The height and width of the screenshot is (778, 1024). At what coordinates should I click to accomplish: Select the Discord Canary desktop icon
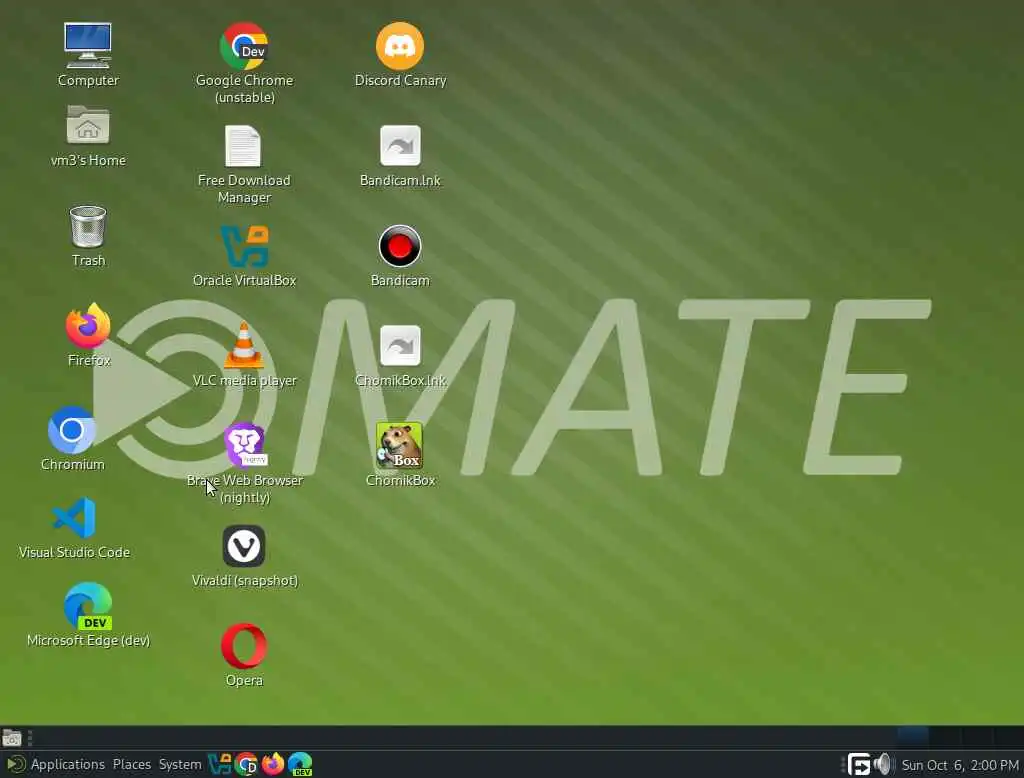coord(400,46)
